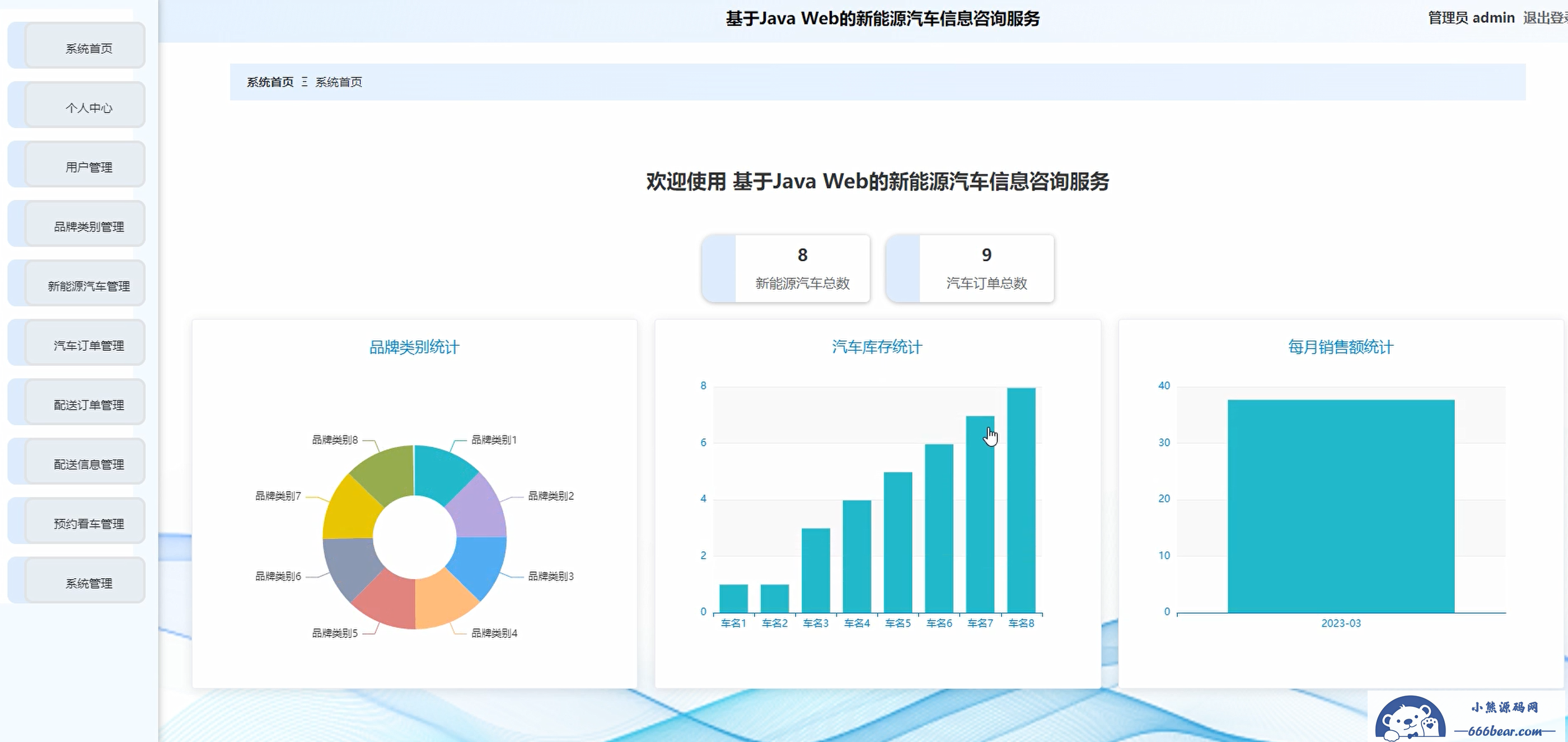The width and height of the screenshot is (1568, 742).
Task: Click the 车名8 bar in inventory chart
Action: pyautogui.click(x=1021, y=500)
